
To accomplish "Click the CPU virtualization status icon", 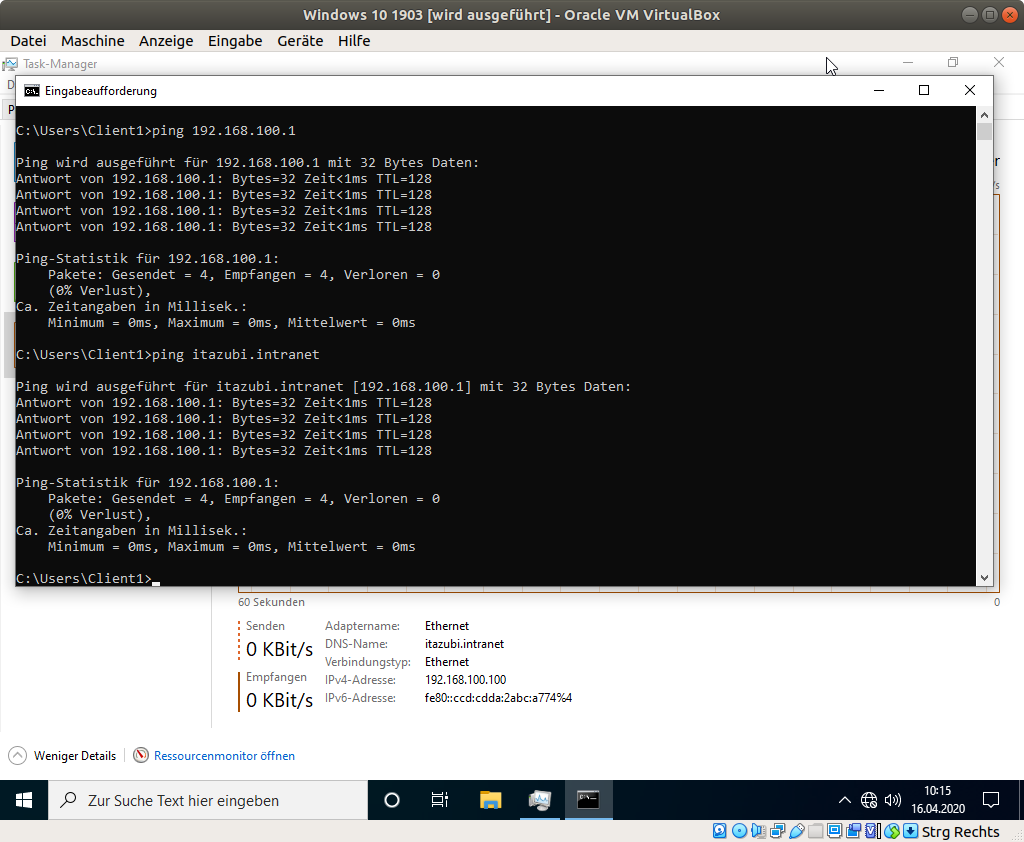I will click(872, 831).
